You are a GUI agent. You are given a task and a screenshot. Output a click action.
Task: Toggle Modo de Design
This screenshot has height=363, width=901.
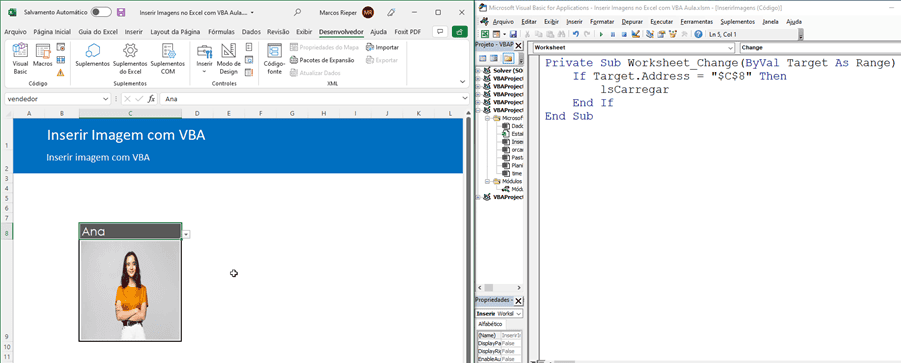coord(228,60)
